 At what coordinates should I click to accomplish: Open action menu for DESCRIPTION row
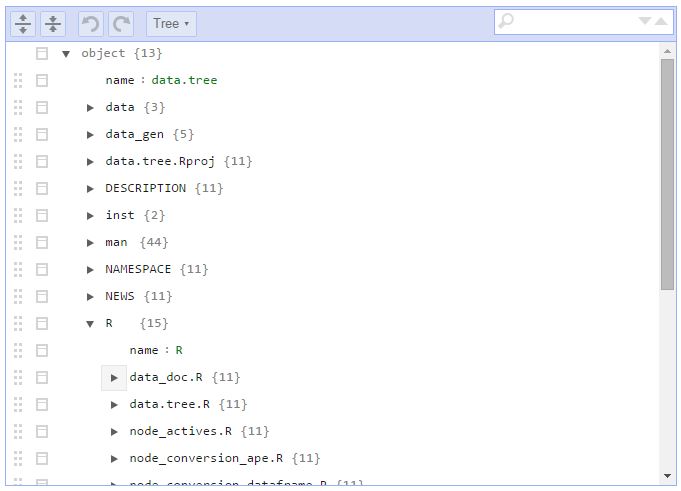point(42,188)
